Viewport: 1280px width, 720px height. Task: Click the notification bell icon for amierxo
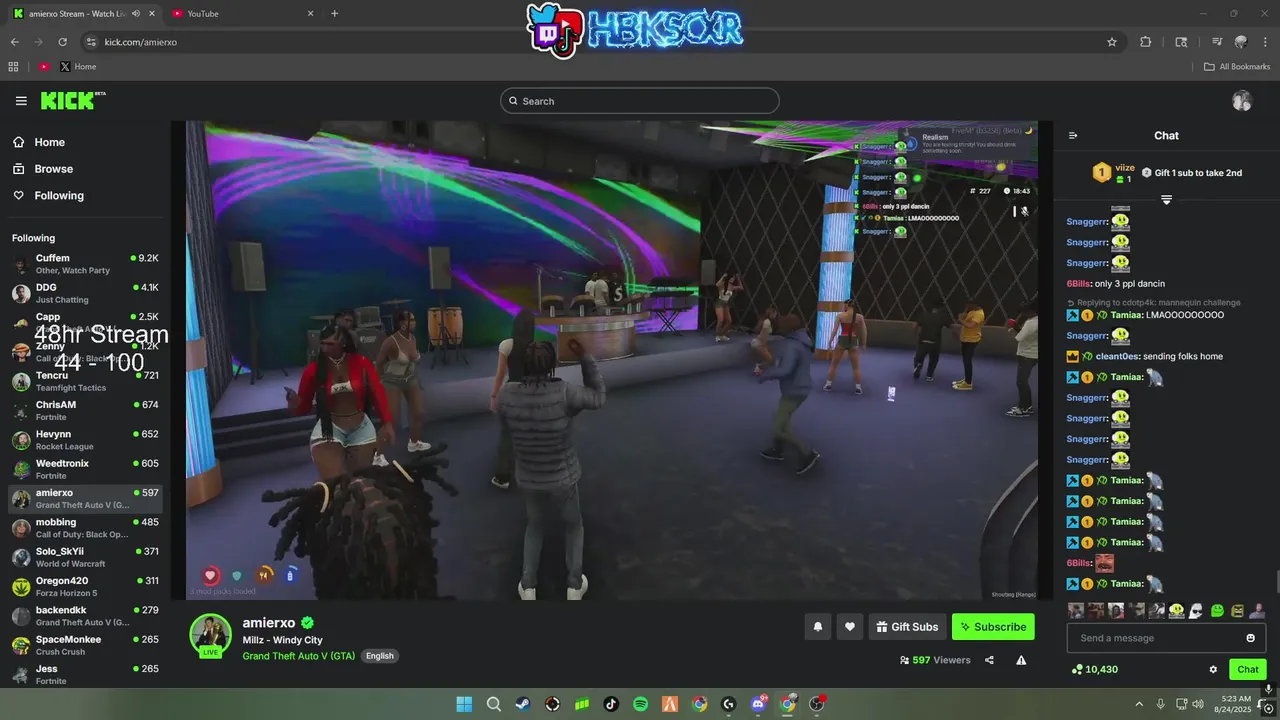tap(817, 627)
